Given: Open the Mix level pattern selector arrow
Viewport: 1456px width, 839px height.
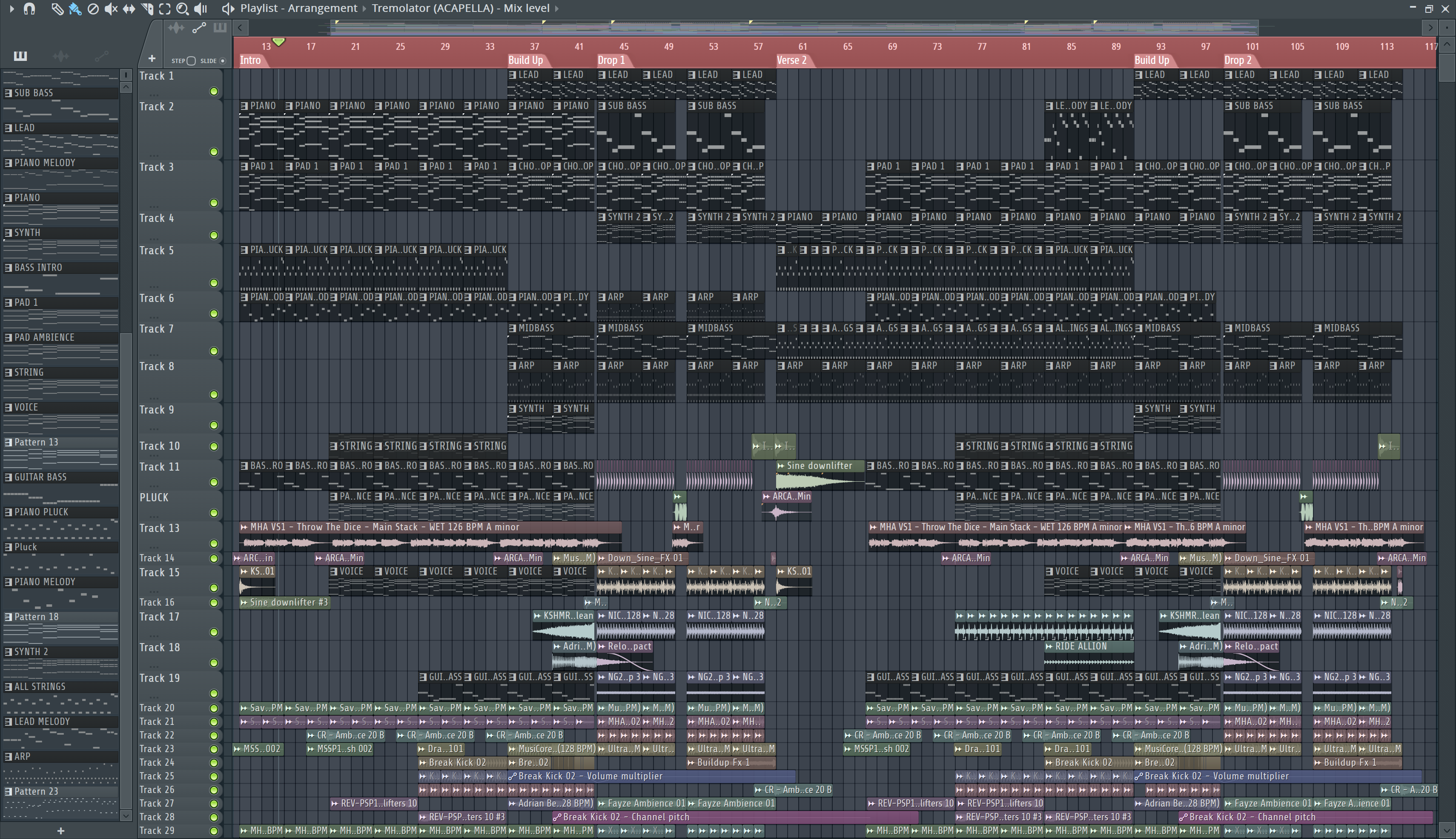Looking at the screenshot, I should click(x=556, y=9).
